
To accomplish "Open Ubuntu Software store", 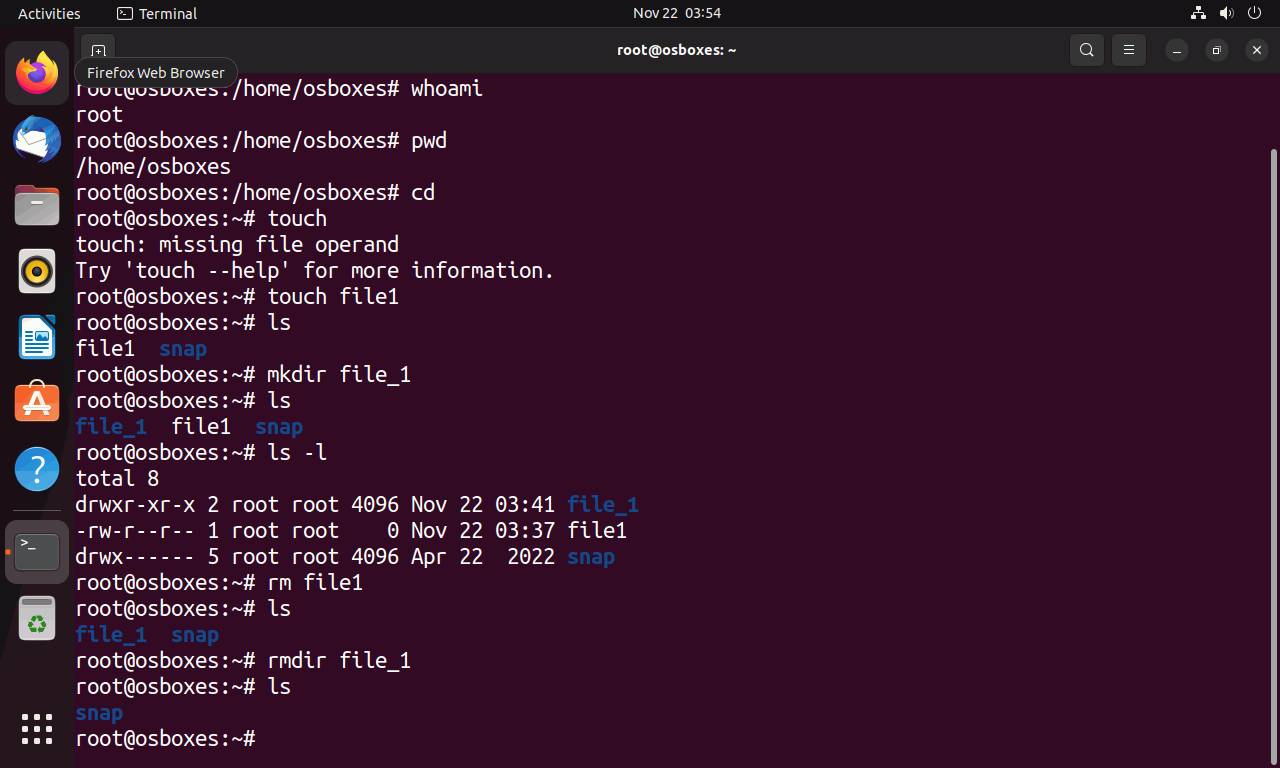I will tap(37, 403).
